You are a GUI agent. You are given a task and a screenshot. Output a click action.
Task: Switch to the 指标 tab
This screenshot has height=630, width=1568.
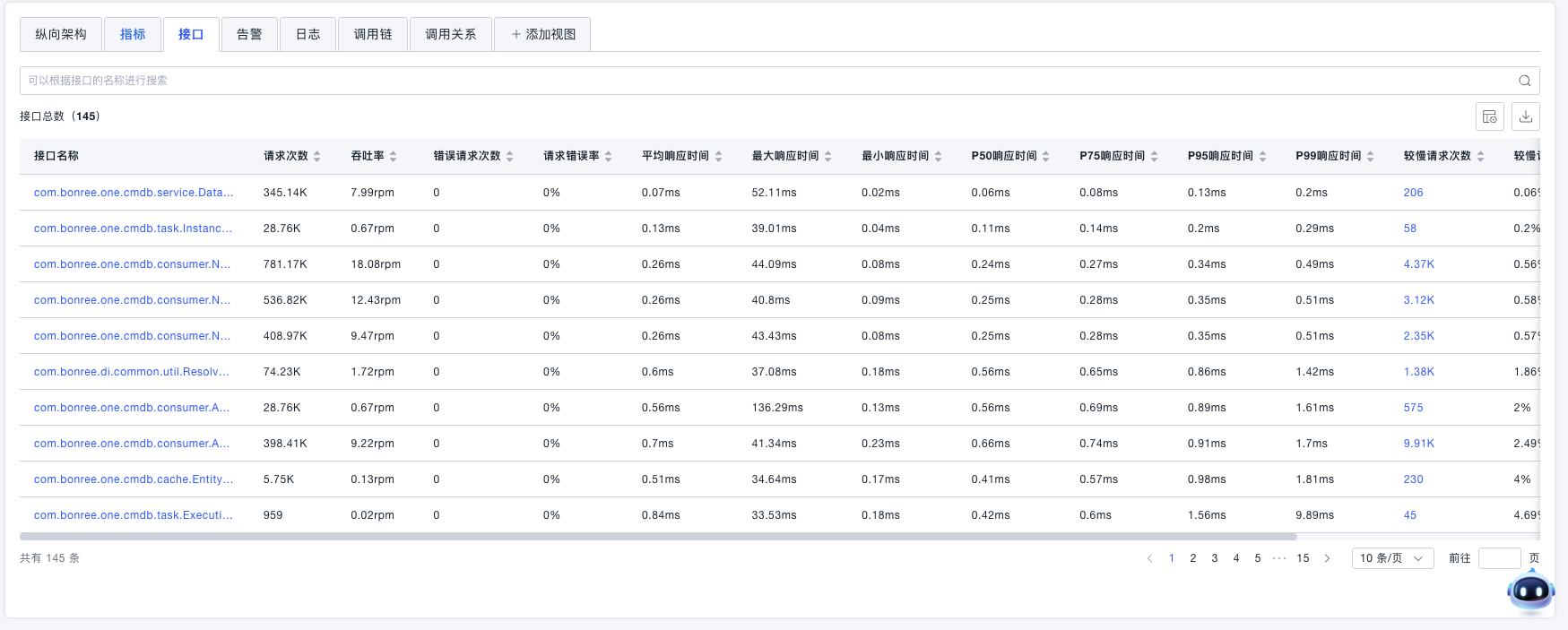tap(133, 34)
